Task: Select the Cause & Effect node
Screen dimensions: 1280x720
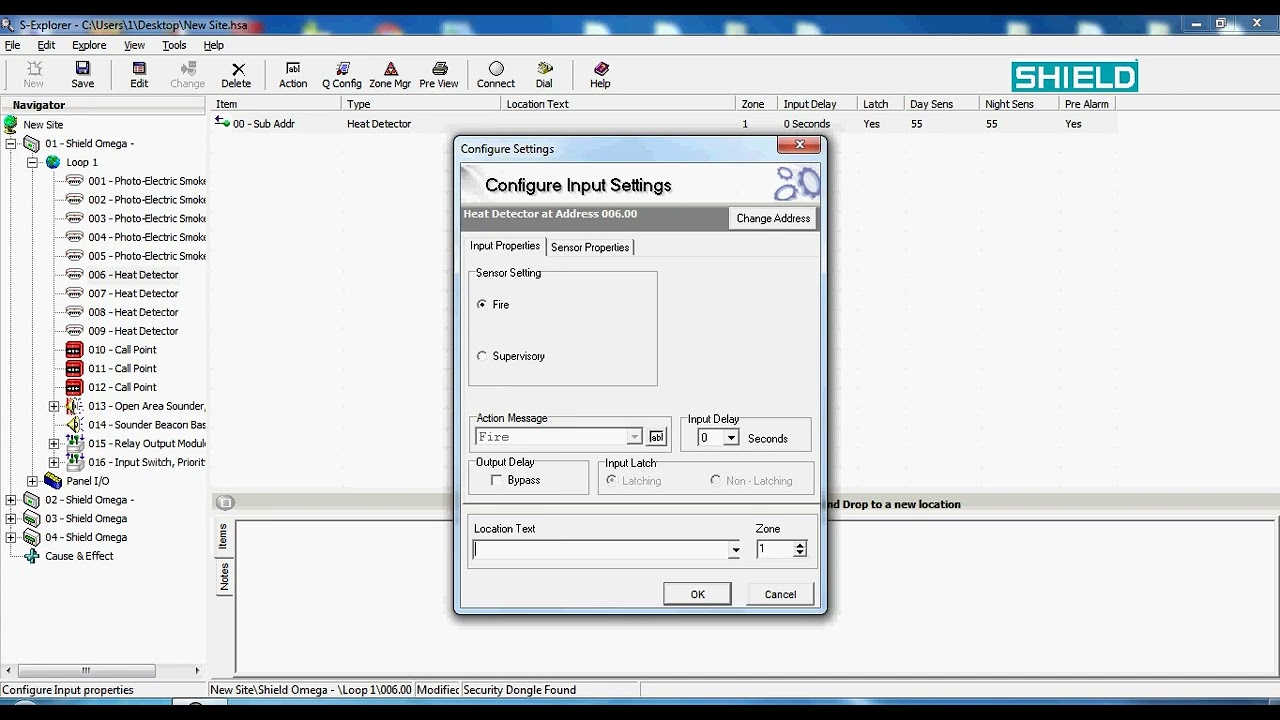Action: tap(79, 556)
